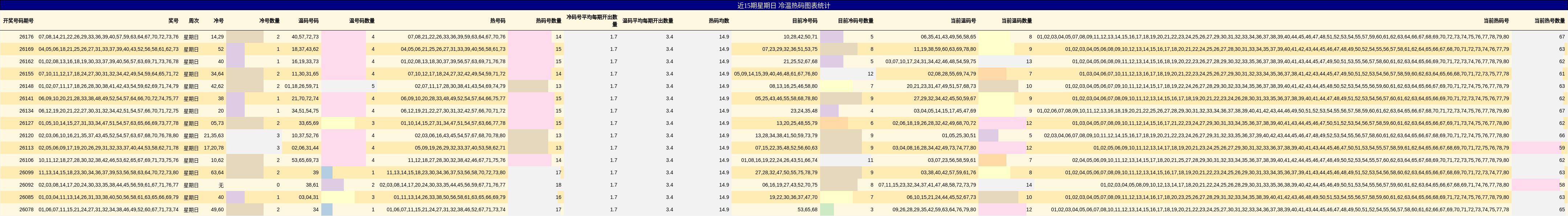The width and height of the screenshot is (1568, 216).
Task: Select issue number 26078
Action: (26, 210)
